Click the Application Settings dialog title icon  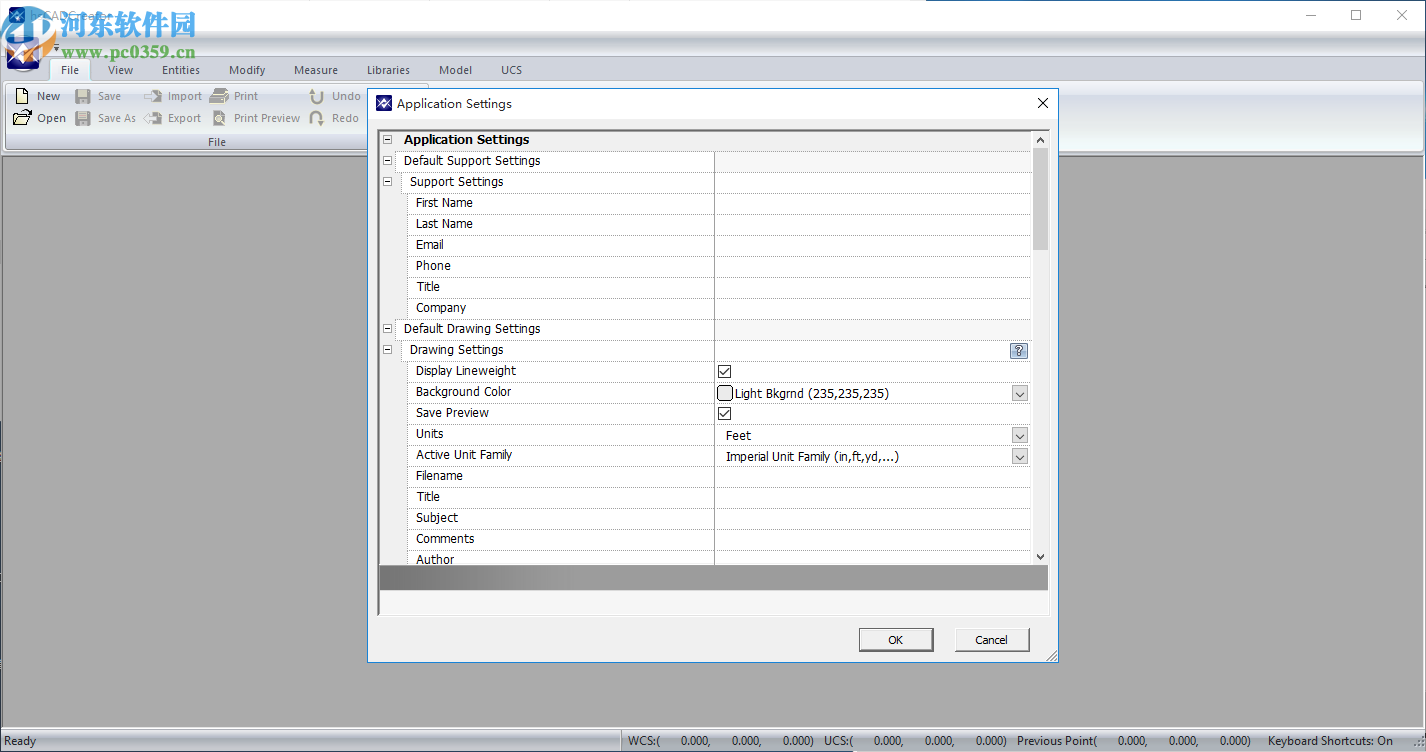click(x=384, y=103)
